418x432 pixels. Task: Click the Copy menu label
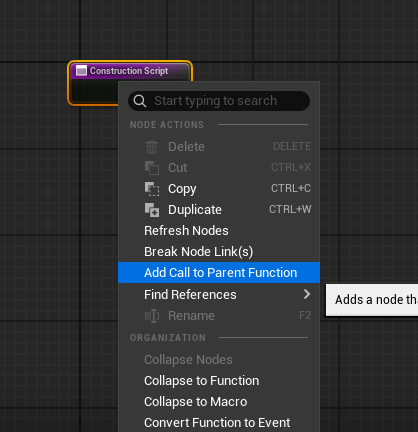click(x=182, y=189)
